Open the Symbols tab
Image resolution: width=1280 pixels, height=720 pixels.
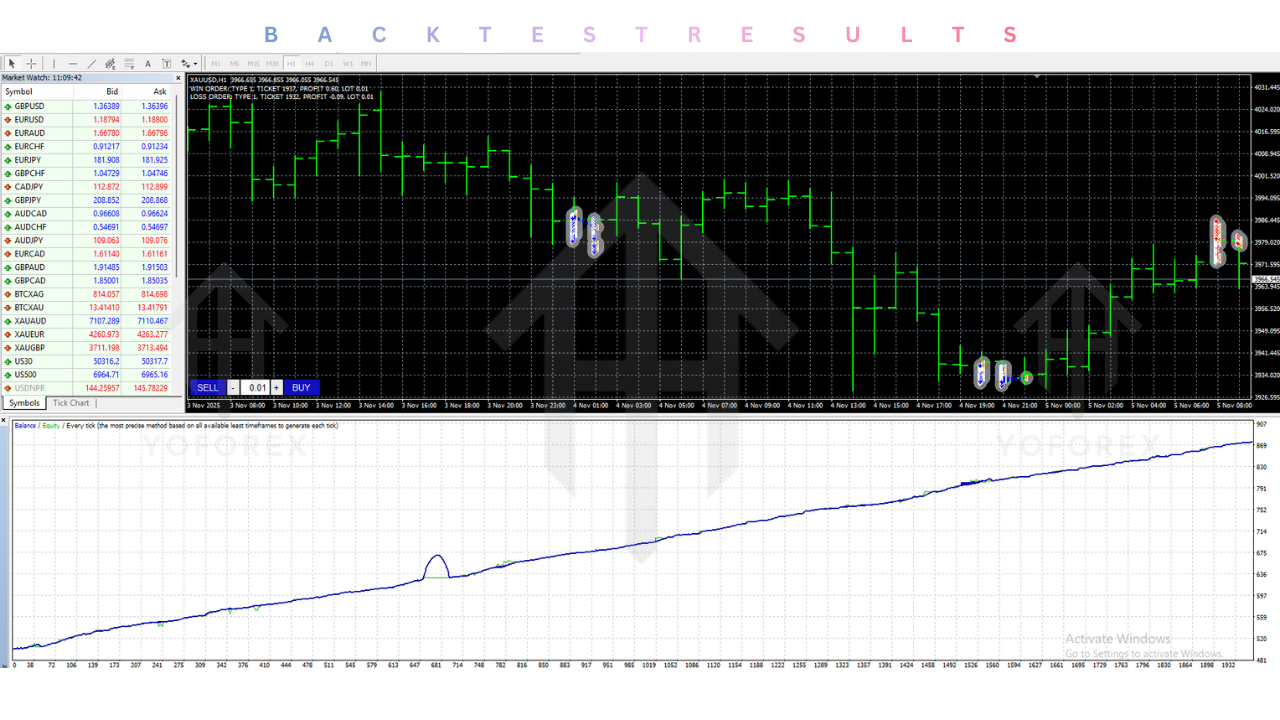click(24, 403)
